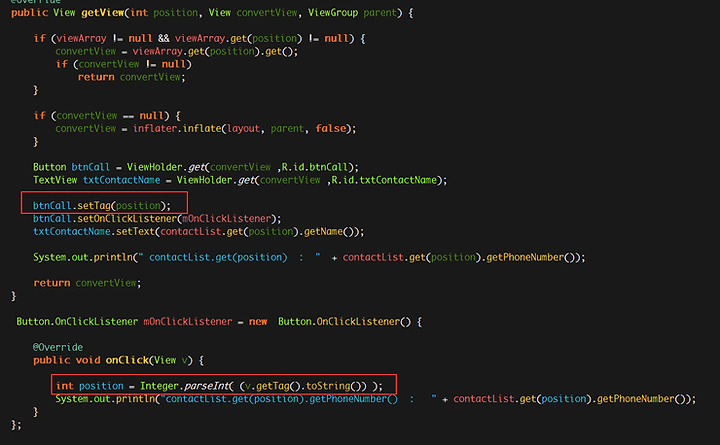Click the closing '};' of the listener
This screenshot has height=445, width=720.
point(16,425)
